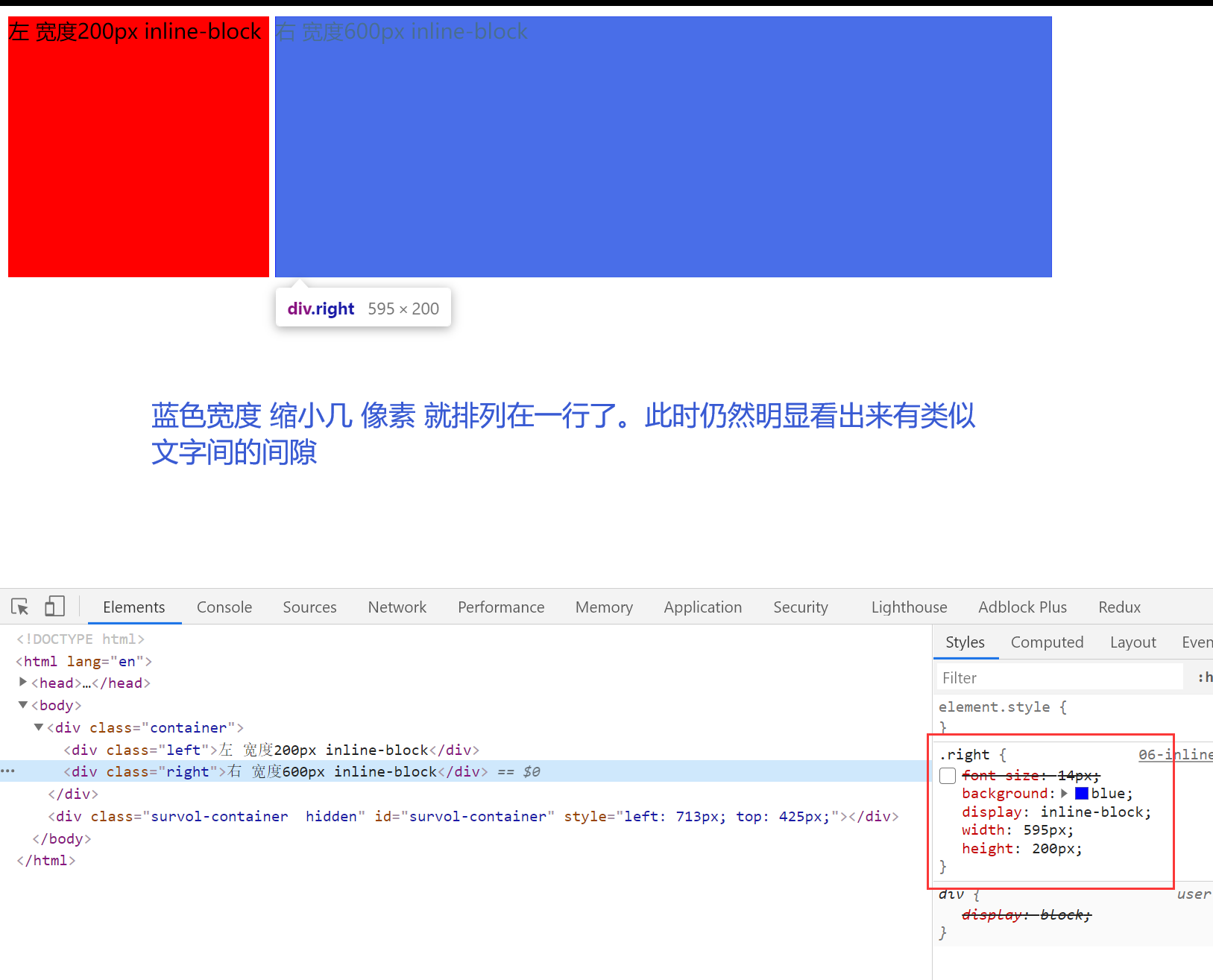The height and width of the screenshot is (980, 1213).
Task: Toggle the :hov pseudo-class panel
Action: click(1206, 677)
